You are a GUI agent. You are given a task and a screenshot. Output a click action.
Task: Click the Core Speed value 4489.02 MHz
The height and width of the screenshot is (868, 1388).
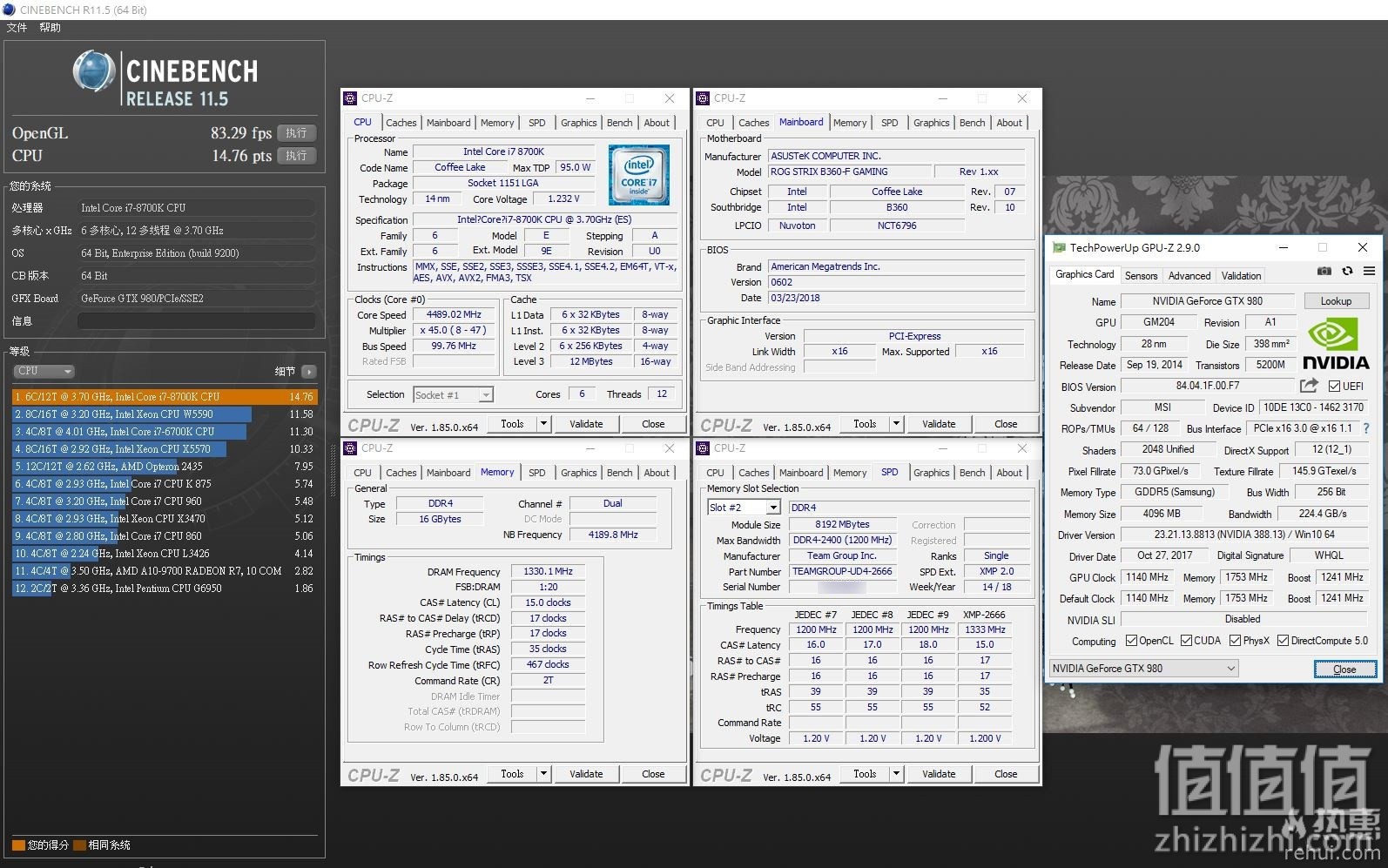[454, 315]
